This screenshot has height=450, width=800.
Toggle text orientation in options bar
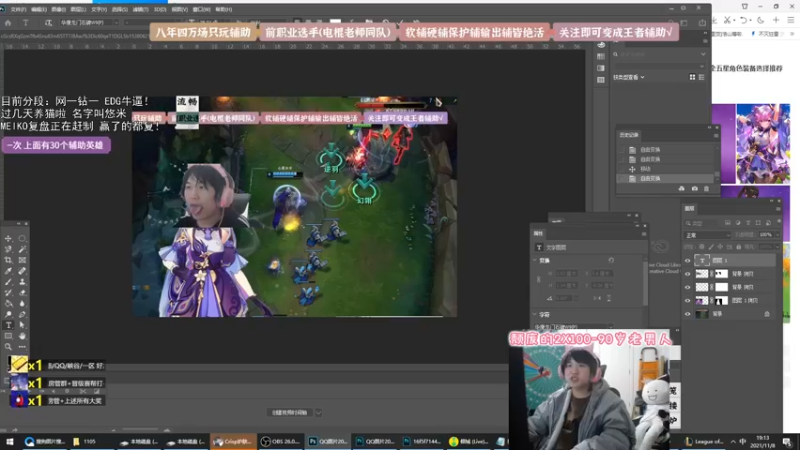[x=48, y=23]
